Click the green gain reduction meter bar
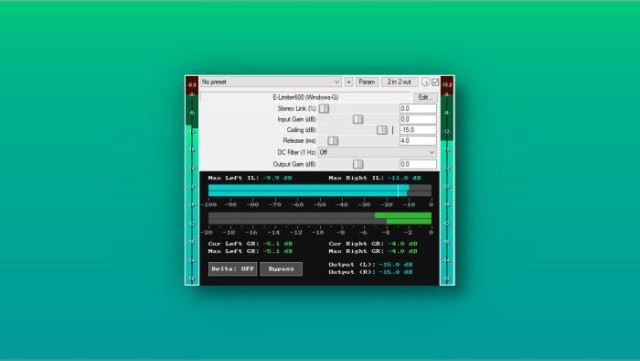The width and height of the screenshot is (640, 361). (x=403, y=218)
